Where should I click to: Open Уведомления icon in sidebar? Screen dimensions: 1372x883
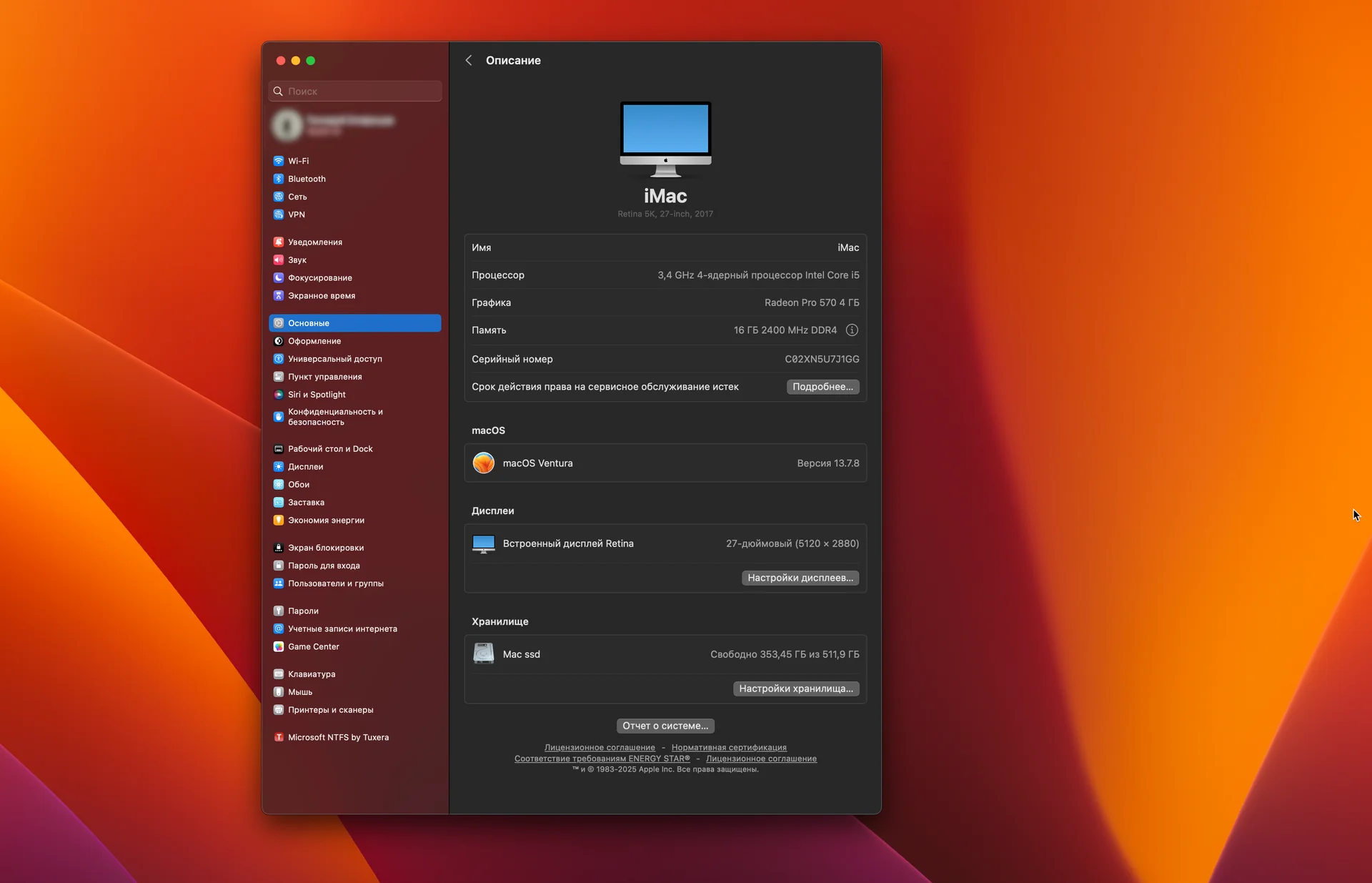point(279,242)
